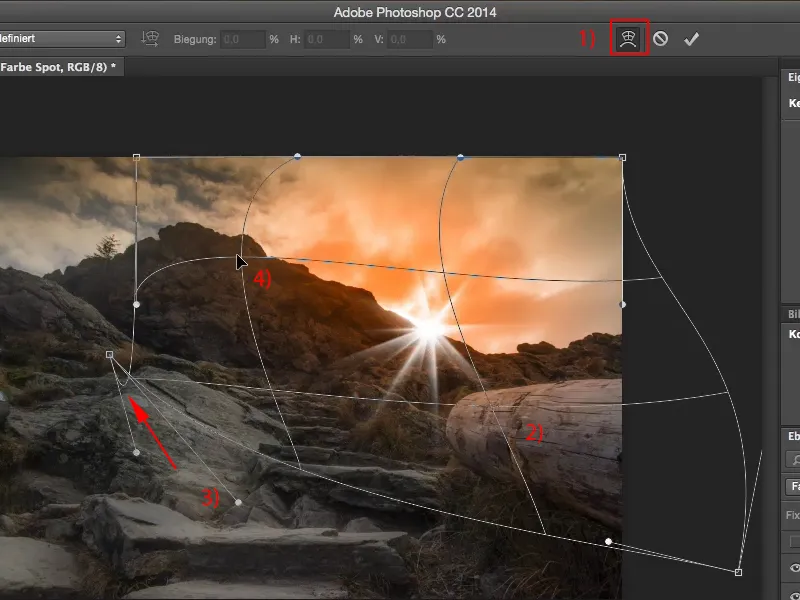Open the warp preset dropdown in options bar
800x600 pixels.
62,39
